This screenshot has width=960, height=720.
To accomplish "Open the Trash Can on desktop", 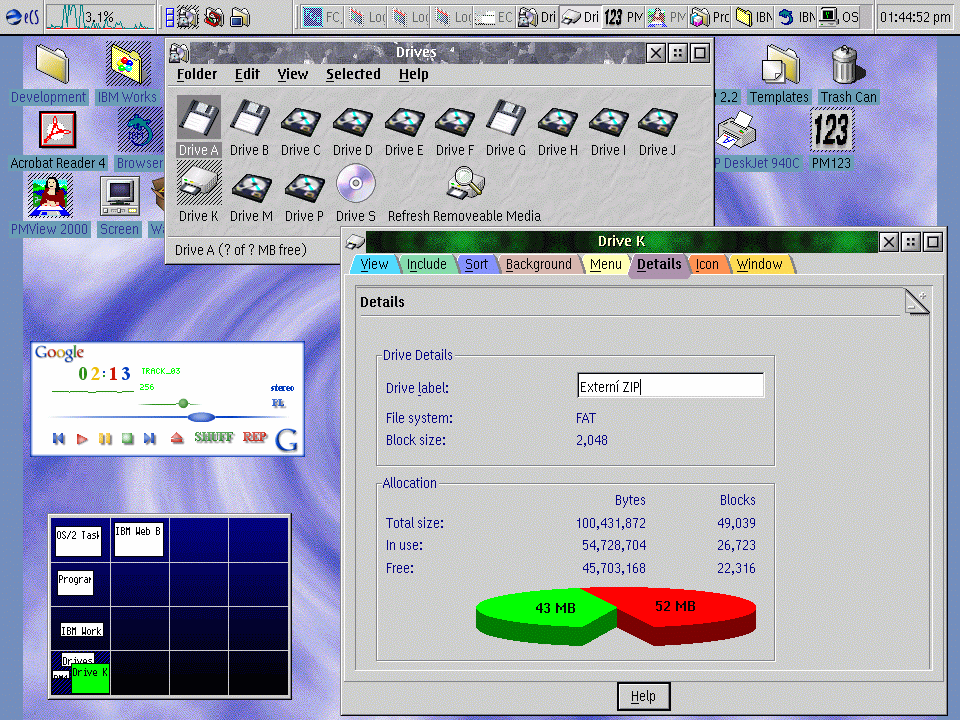I will (x=846, y=66).
